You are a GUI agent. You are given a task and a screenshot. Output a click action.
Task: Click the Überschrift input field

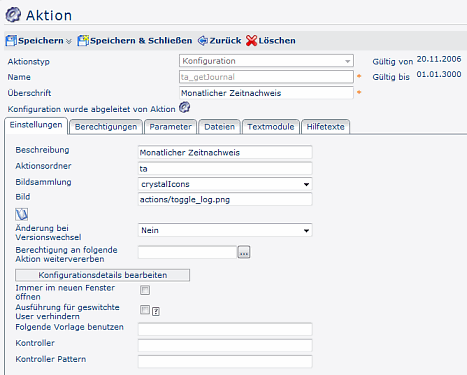click(x=266, y=93)
